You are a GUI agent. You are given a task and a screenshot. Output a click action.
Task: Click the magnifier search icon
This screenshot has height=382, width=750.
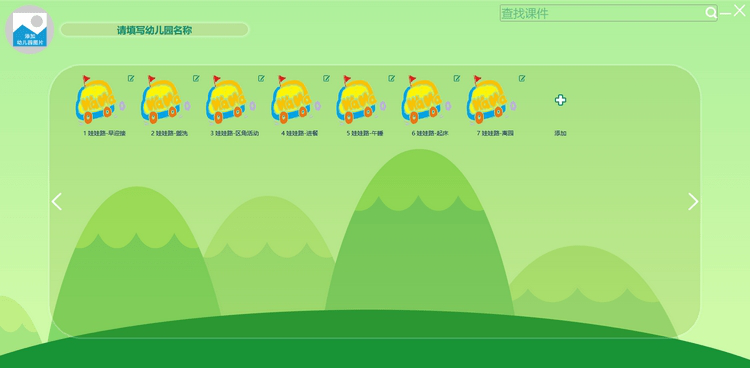pos(711,13)
